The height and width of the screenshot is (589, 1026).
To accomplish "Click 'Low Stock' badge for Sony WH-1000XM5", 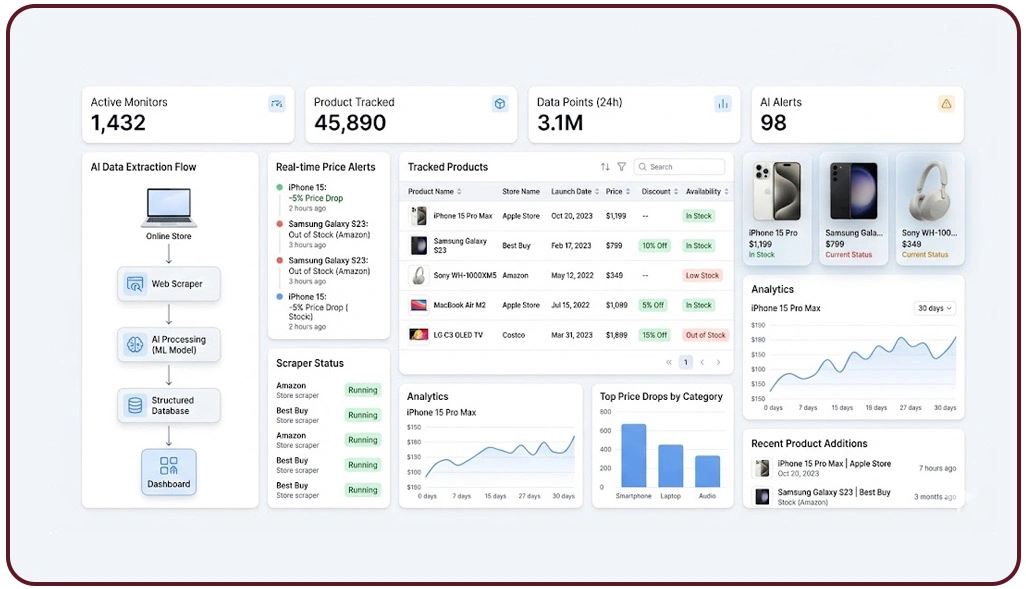I will point(702,276).
